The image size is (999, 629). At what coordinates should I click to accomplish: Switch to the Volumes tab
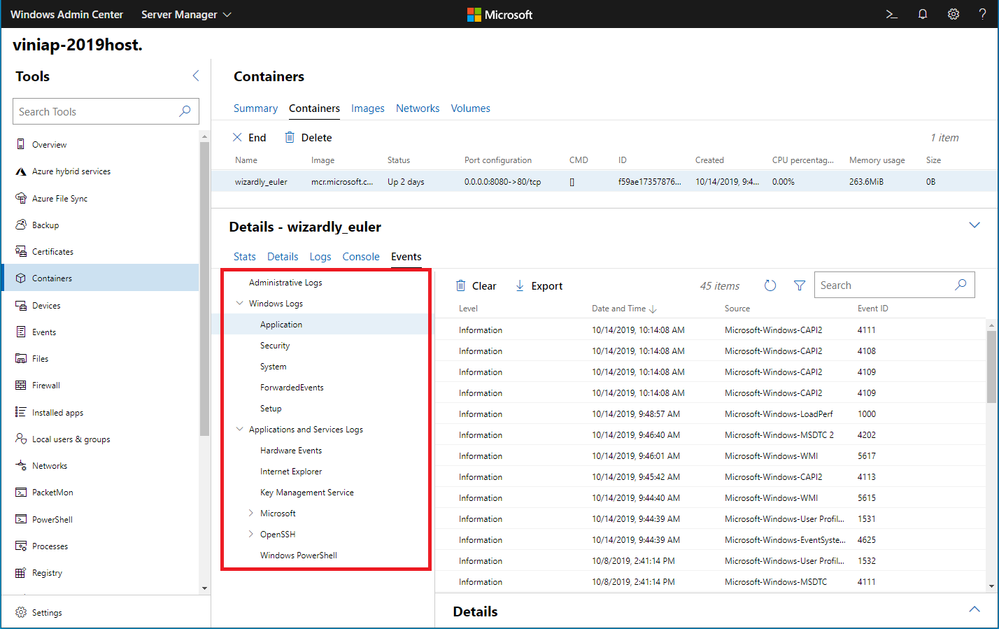click(x=470, y=108)
